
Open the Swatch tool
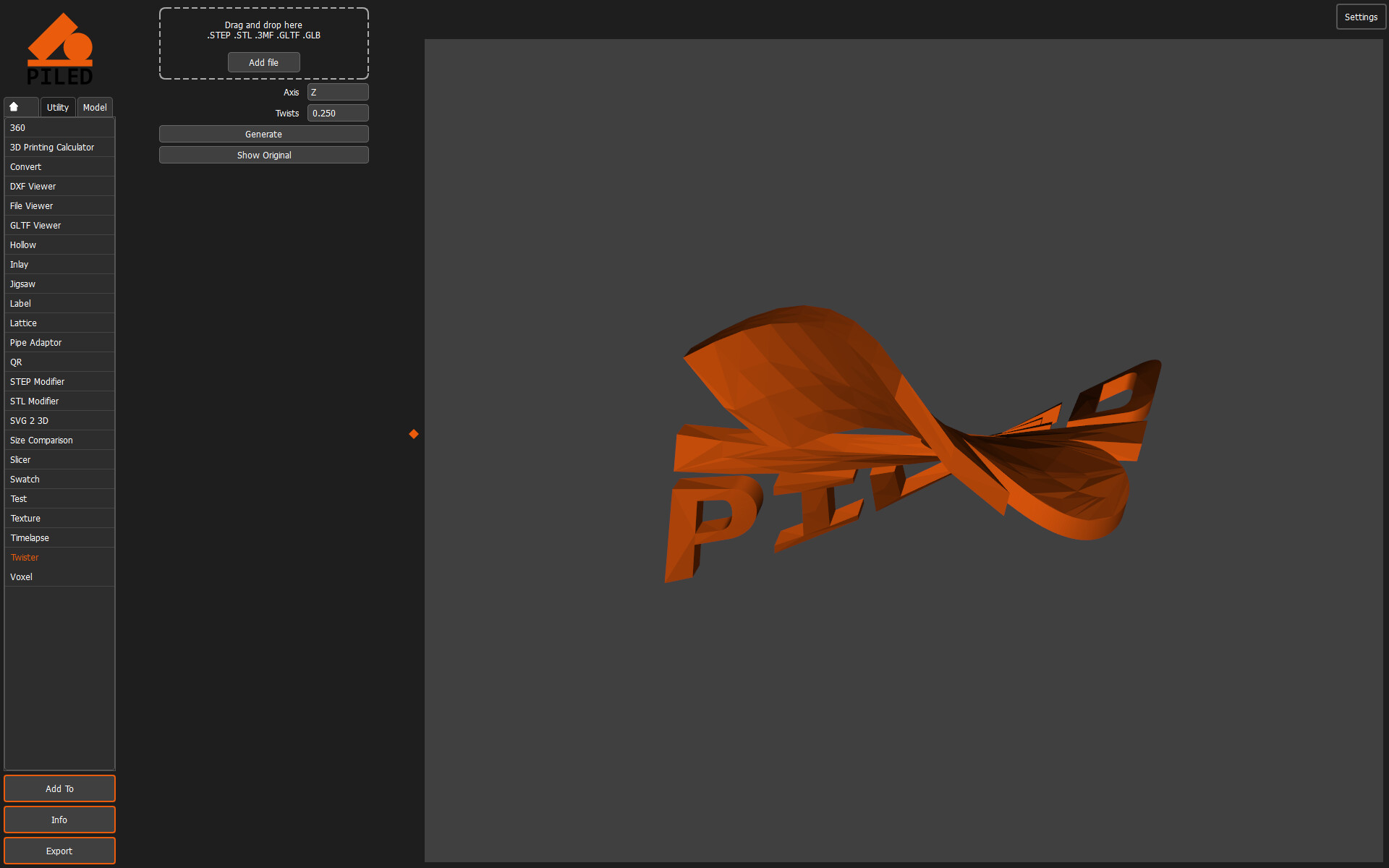59,480
